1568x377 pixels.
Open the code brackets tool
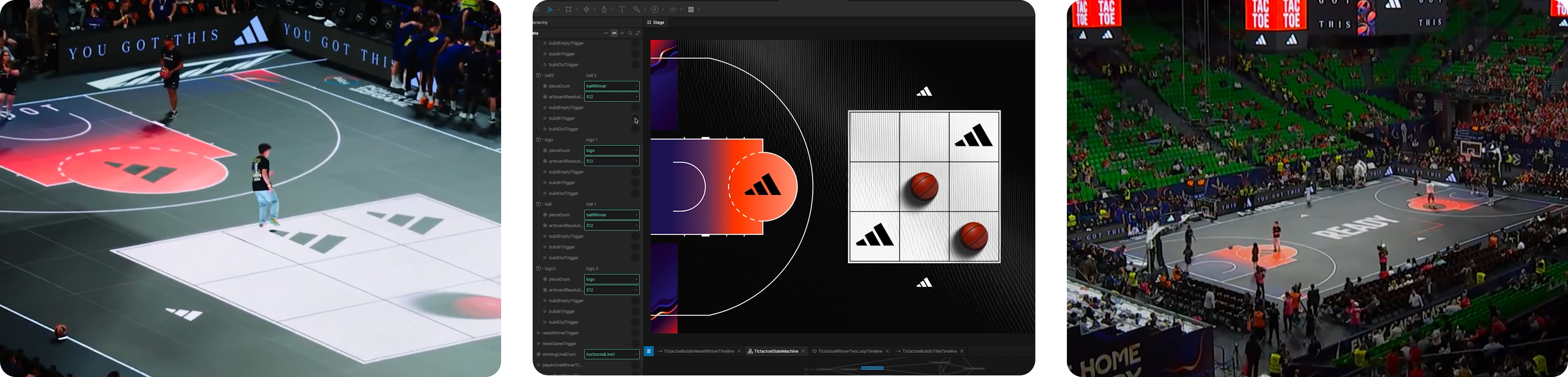(x=673, y=10)
